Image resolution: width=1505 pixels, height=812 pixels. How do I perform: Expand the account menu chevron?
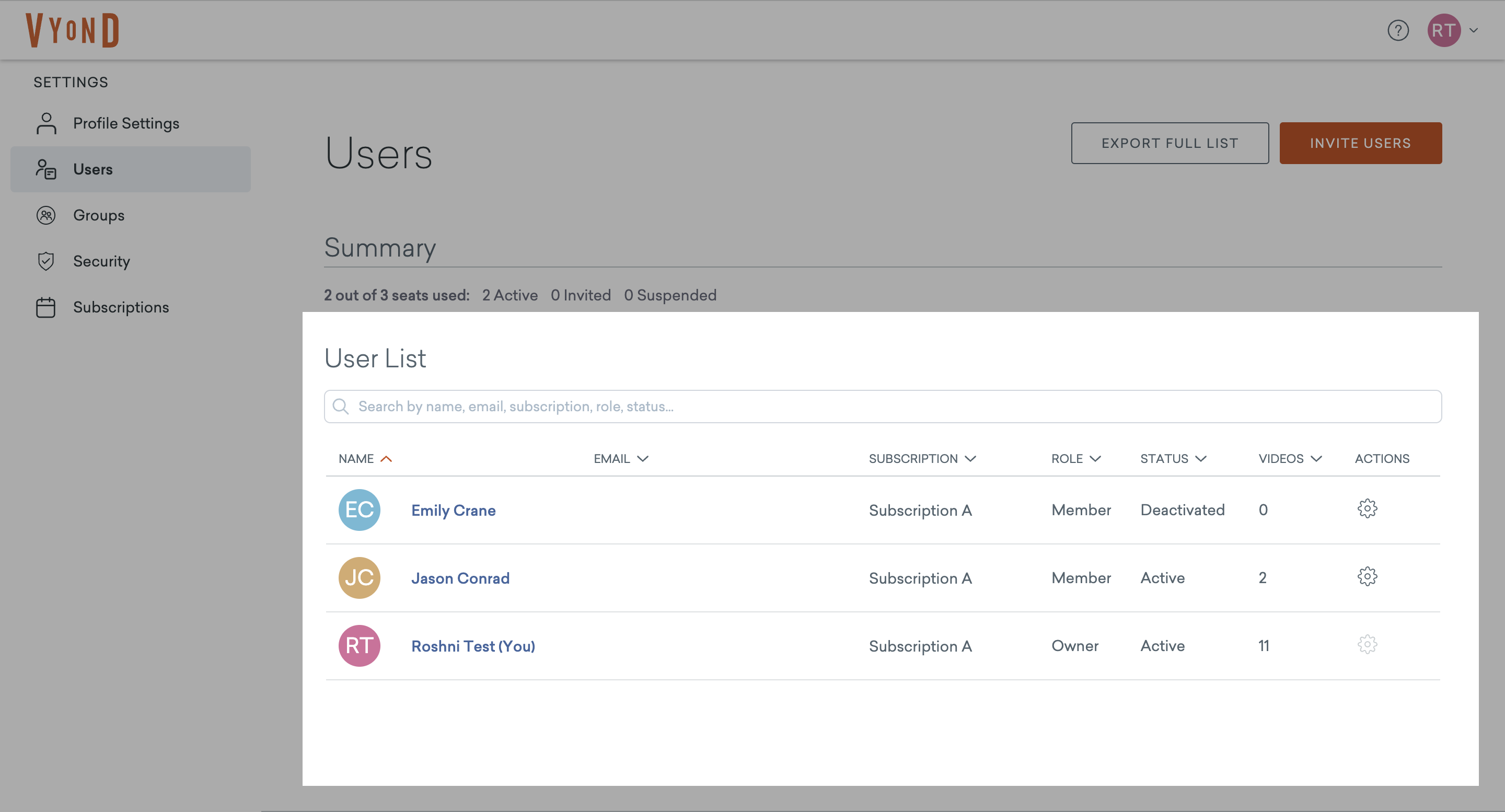coord(1474,30)
